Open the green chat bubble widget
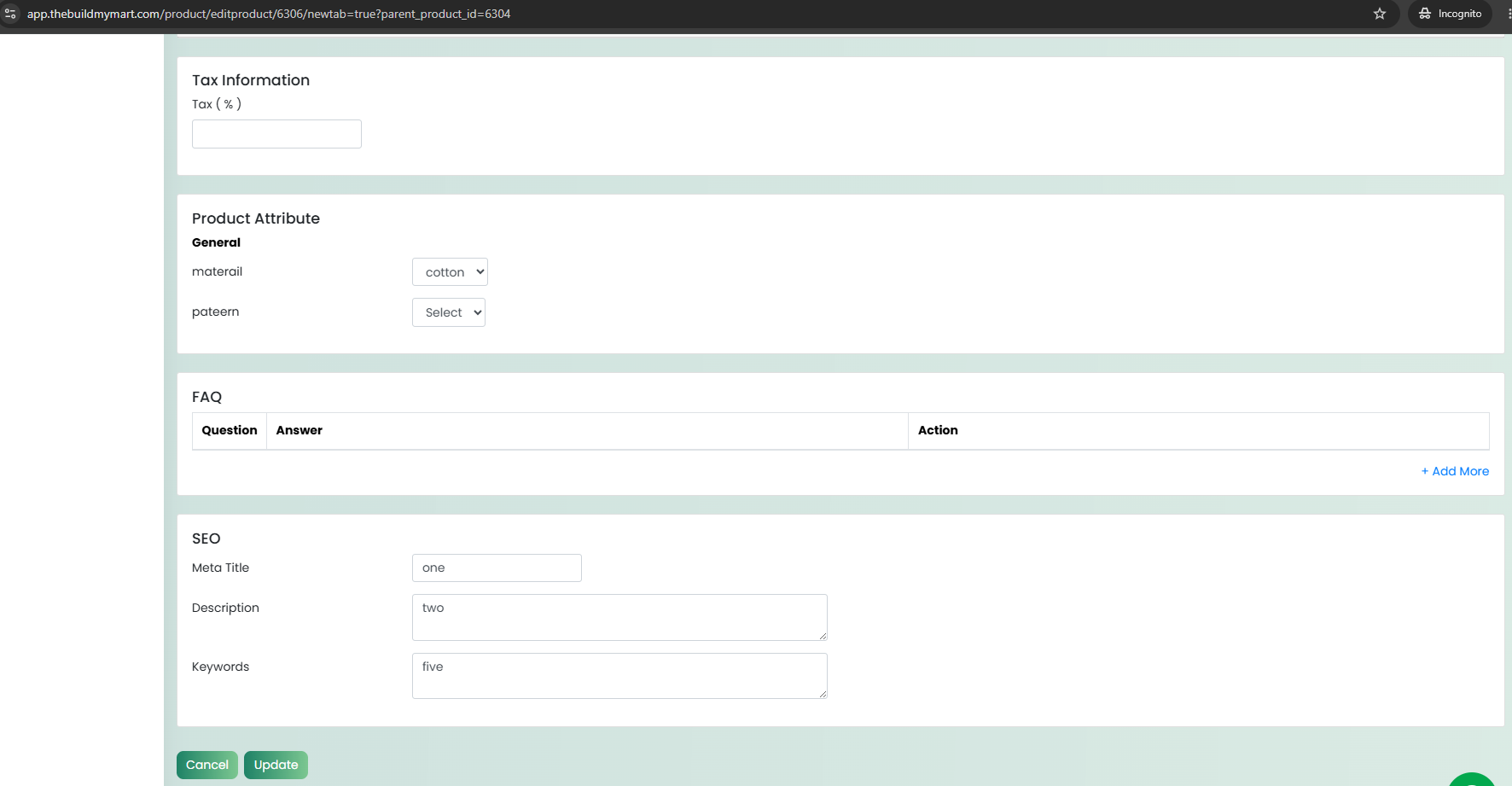1512x786 pixels. (x=1472, y=778)
